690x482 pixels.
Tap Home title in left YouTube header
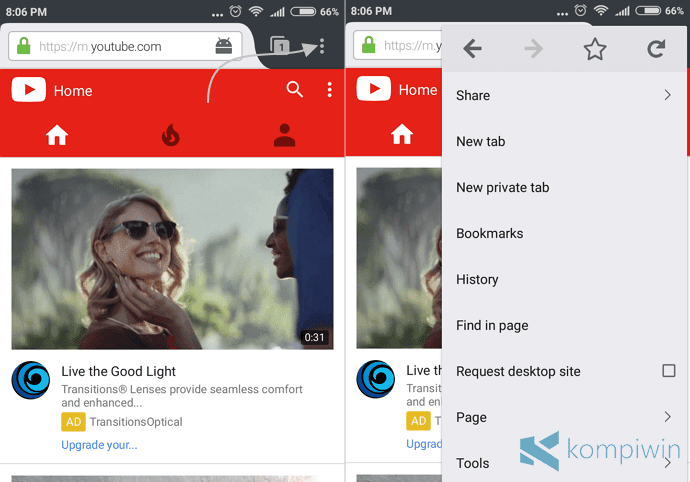click(x=73, y=91)
